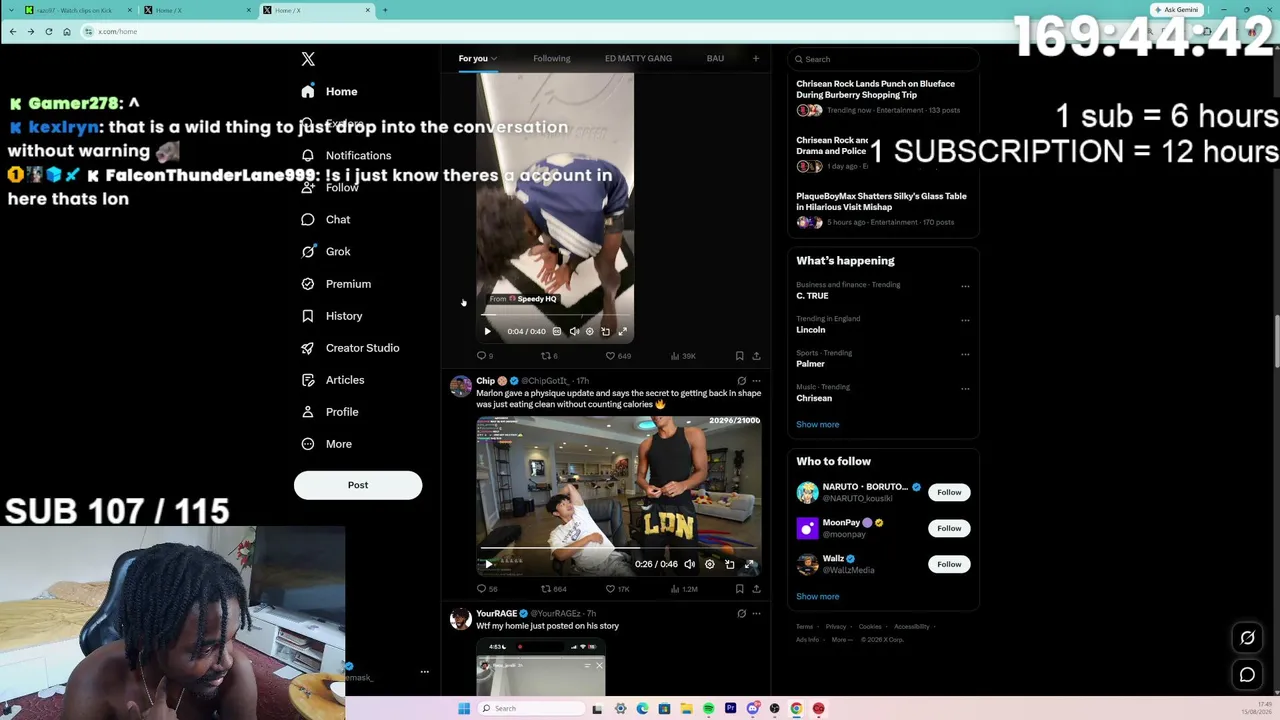Share Chip's post
Image resolution: width=1280 pixels, height=720 pixels.
pyautogui.click(x=756, y=589)
